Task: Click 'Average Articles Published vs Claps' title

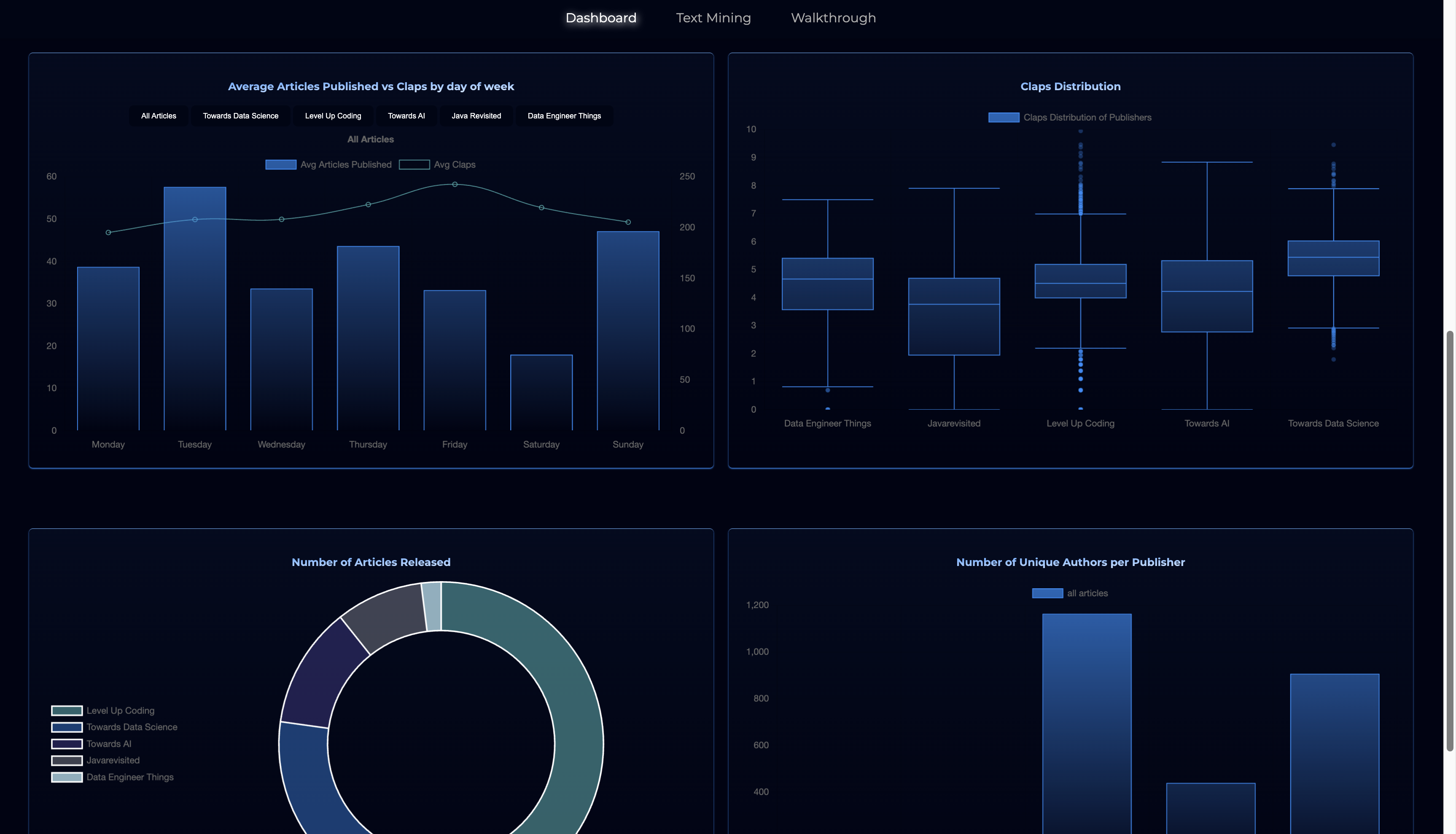Action: [x=371, y=86]
